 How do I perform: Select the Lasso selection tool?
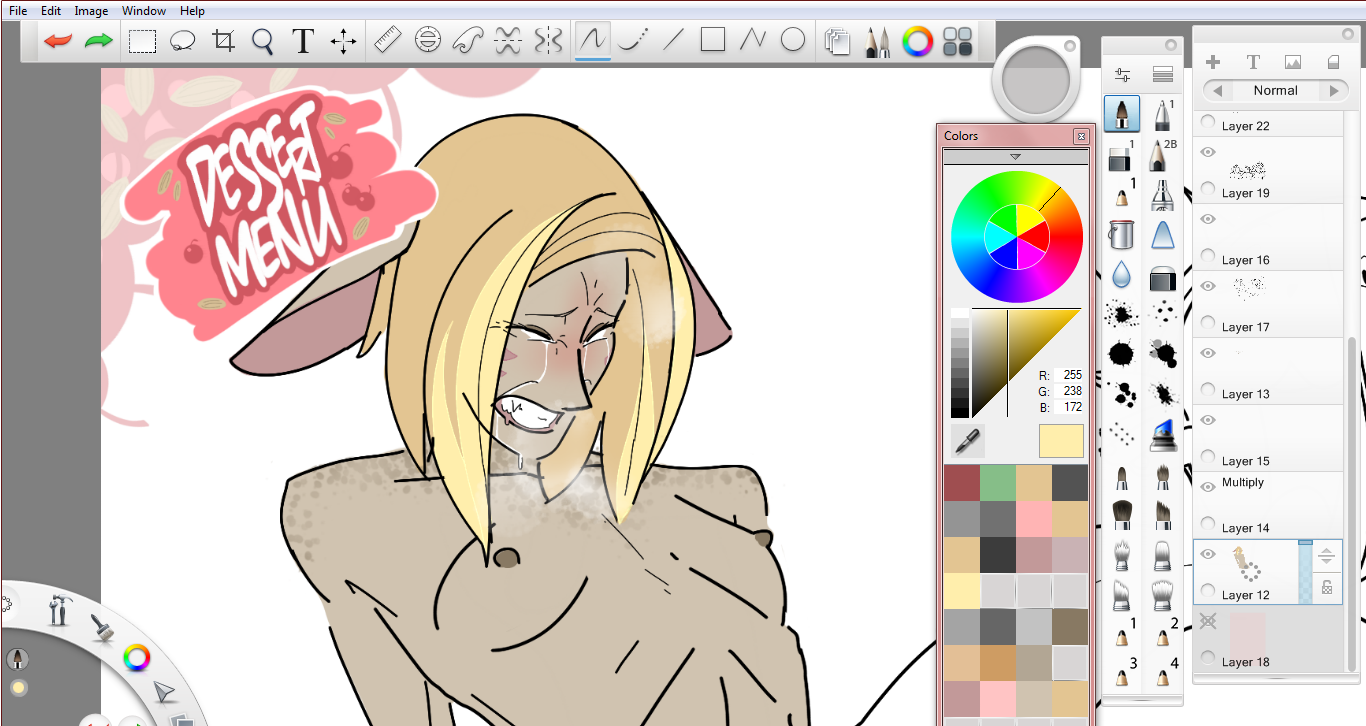(182, 41)
